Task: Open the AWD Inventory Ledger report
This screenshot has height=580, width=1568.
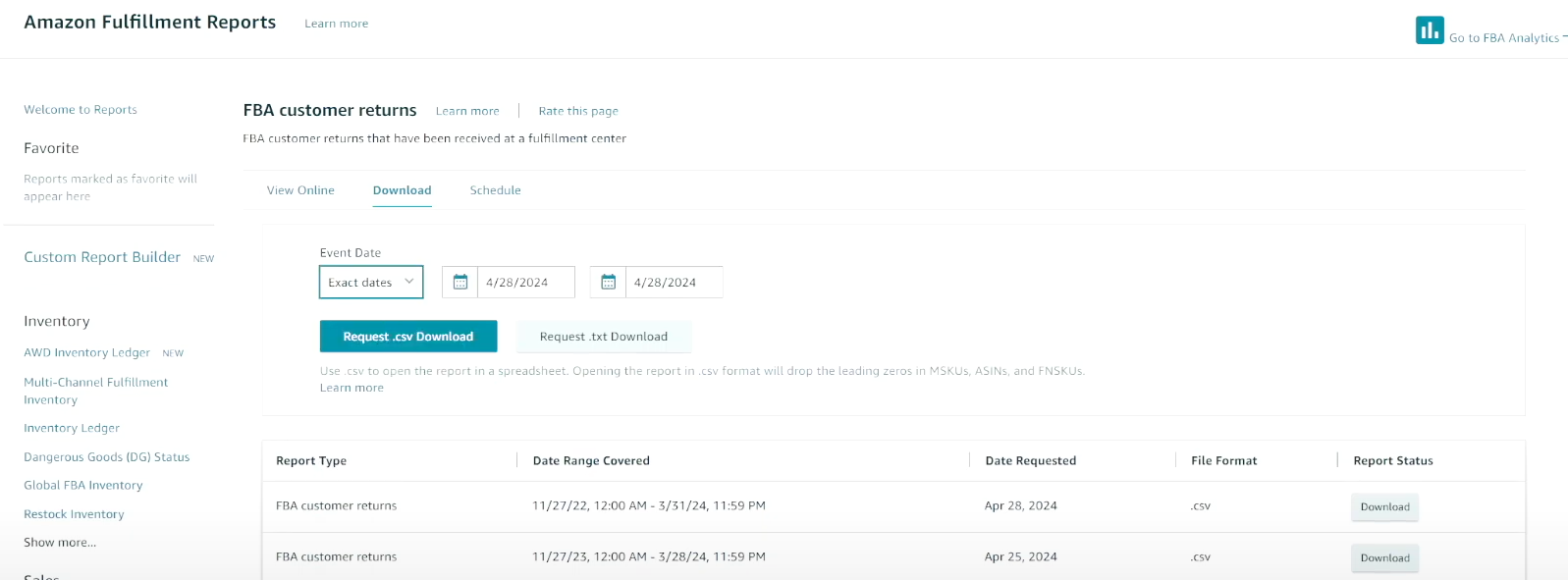Action: click(x=87, y=352)
